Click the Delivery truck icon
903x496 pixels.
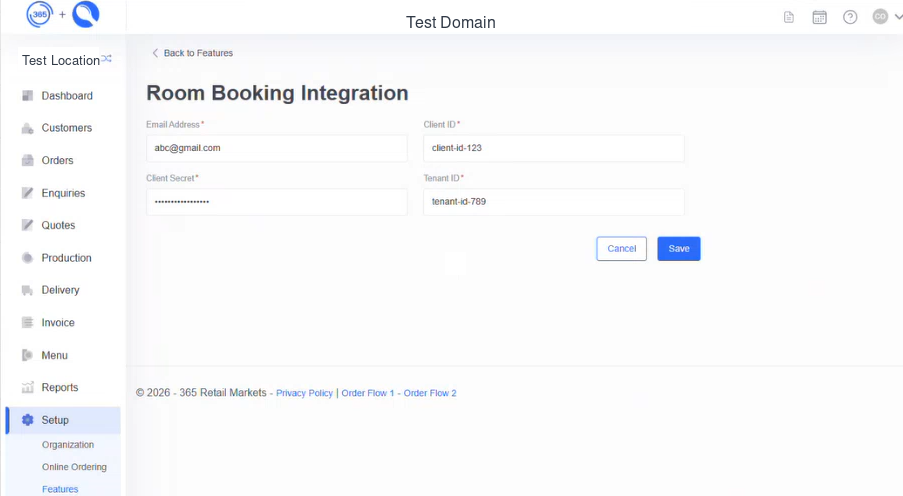(28, 290)
